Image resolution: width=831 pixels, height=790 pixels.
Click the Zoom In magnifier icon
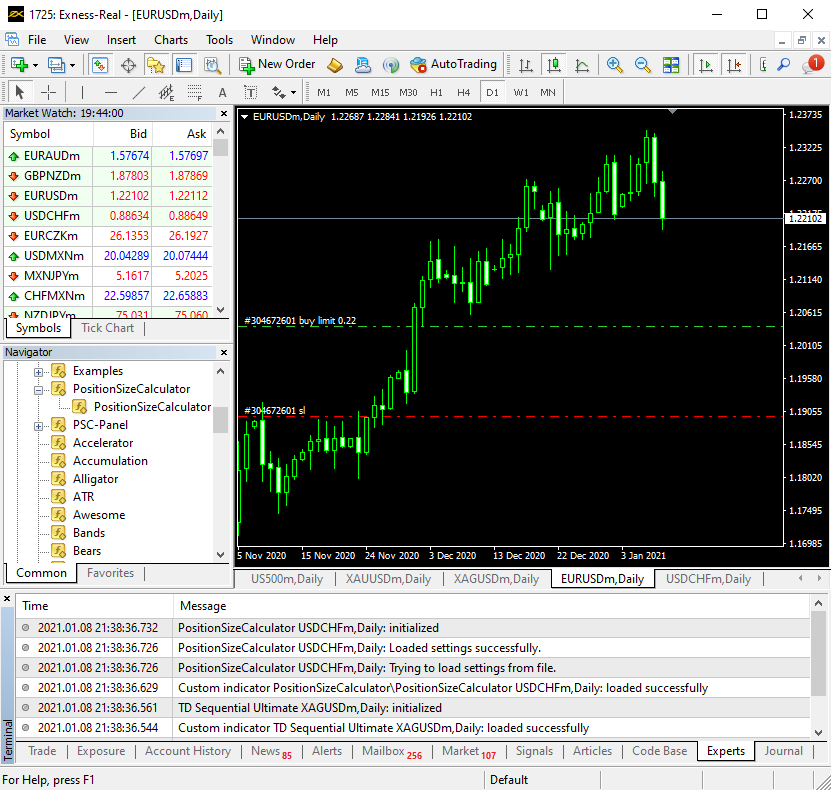click(x=614, y=64)
